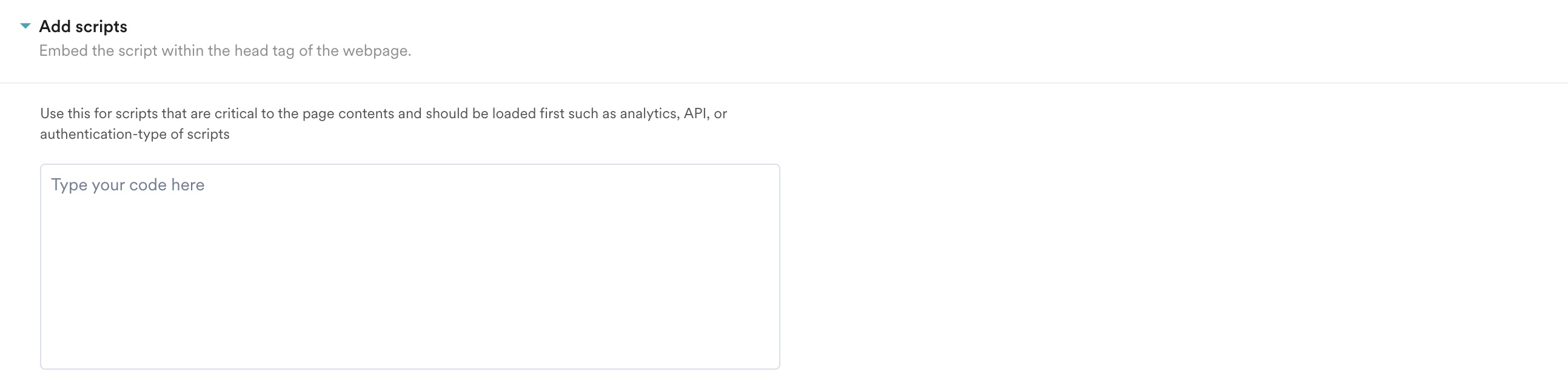This screenshot has width=1568, height=383.
Task: Click the word "analytics" in the description
Action: click(648, 114)
